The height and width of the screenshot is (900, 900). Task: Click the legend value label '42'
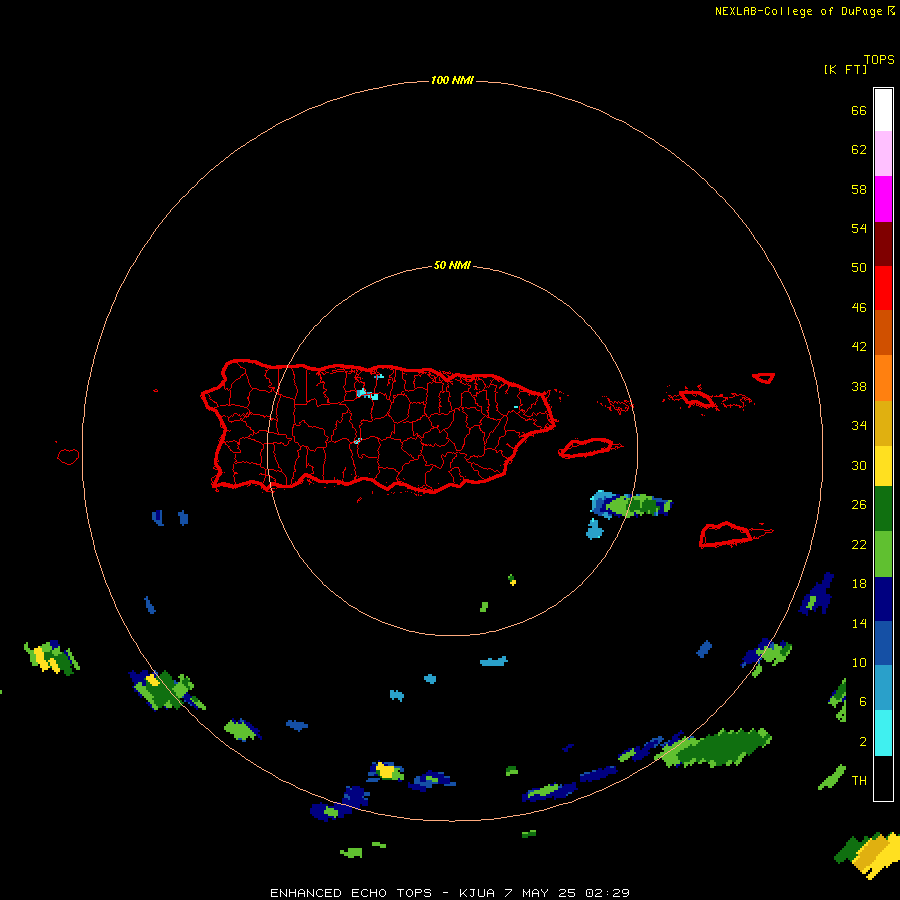(859, 347)
